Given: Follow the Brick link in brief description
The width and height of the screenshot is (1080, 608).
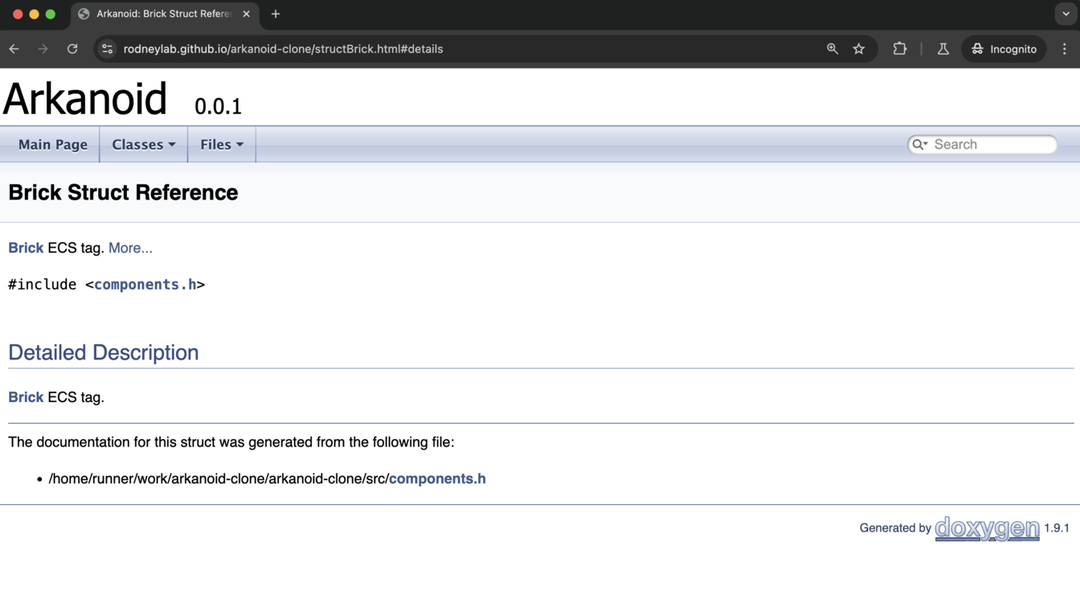Looking at the screenshot, I should tap(25, 248).
